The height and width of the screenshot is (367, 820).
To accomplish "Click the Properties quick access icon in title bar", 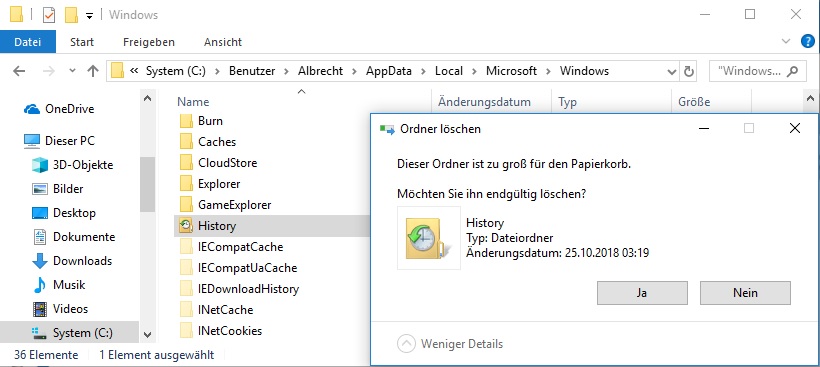I will click(48, 15).
